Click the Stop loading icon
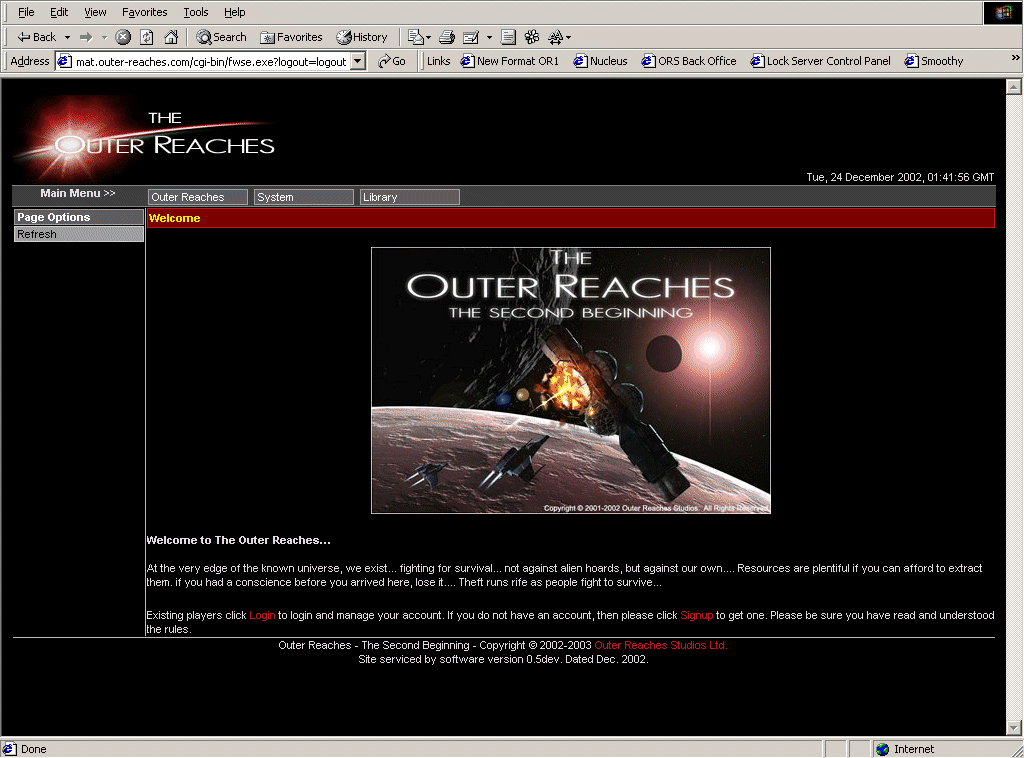This screenshot has width=1024, height=758. coord(123,37)
